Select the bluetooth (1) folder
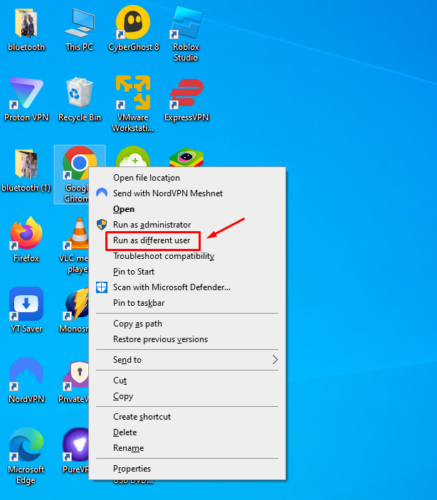 (26, 164)
